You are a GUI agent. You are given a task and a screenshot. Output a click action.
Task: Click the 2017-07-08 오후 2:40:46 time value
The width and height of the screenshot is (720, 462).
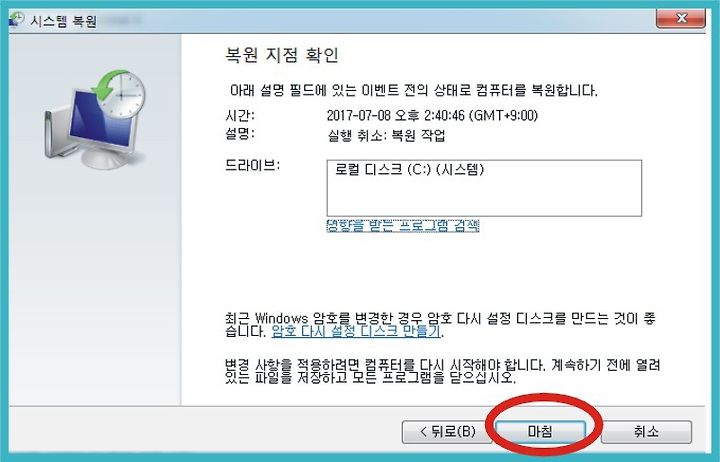(432, 115)
